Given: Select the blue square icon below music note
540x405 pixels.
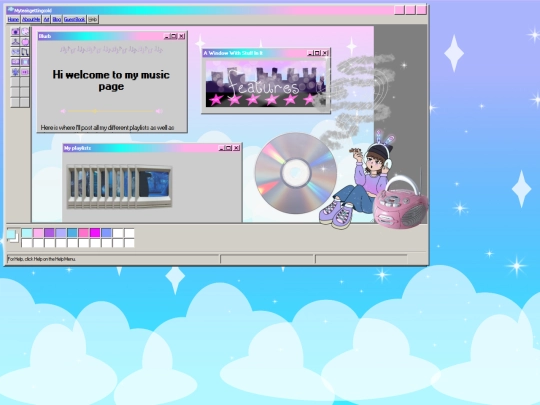Looking at the screenshot, I should coord(25,62).
